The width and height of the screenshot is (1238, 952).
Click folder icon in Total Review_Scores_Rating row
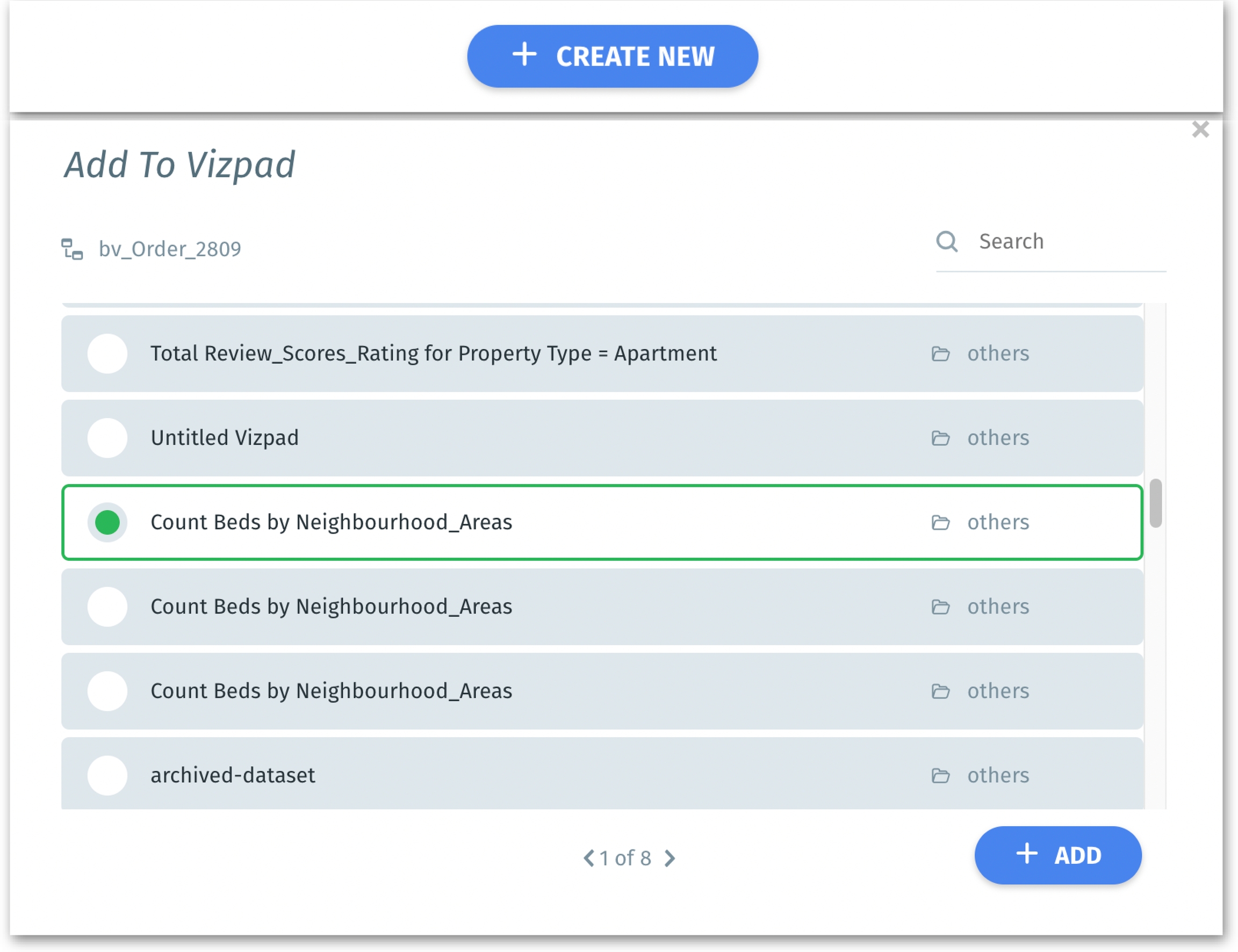tap(940, 354)
